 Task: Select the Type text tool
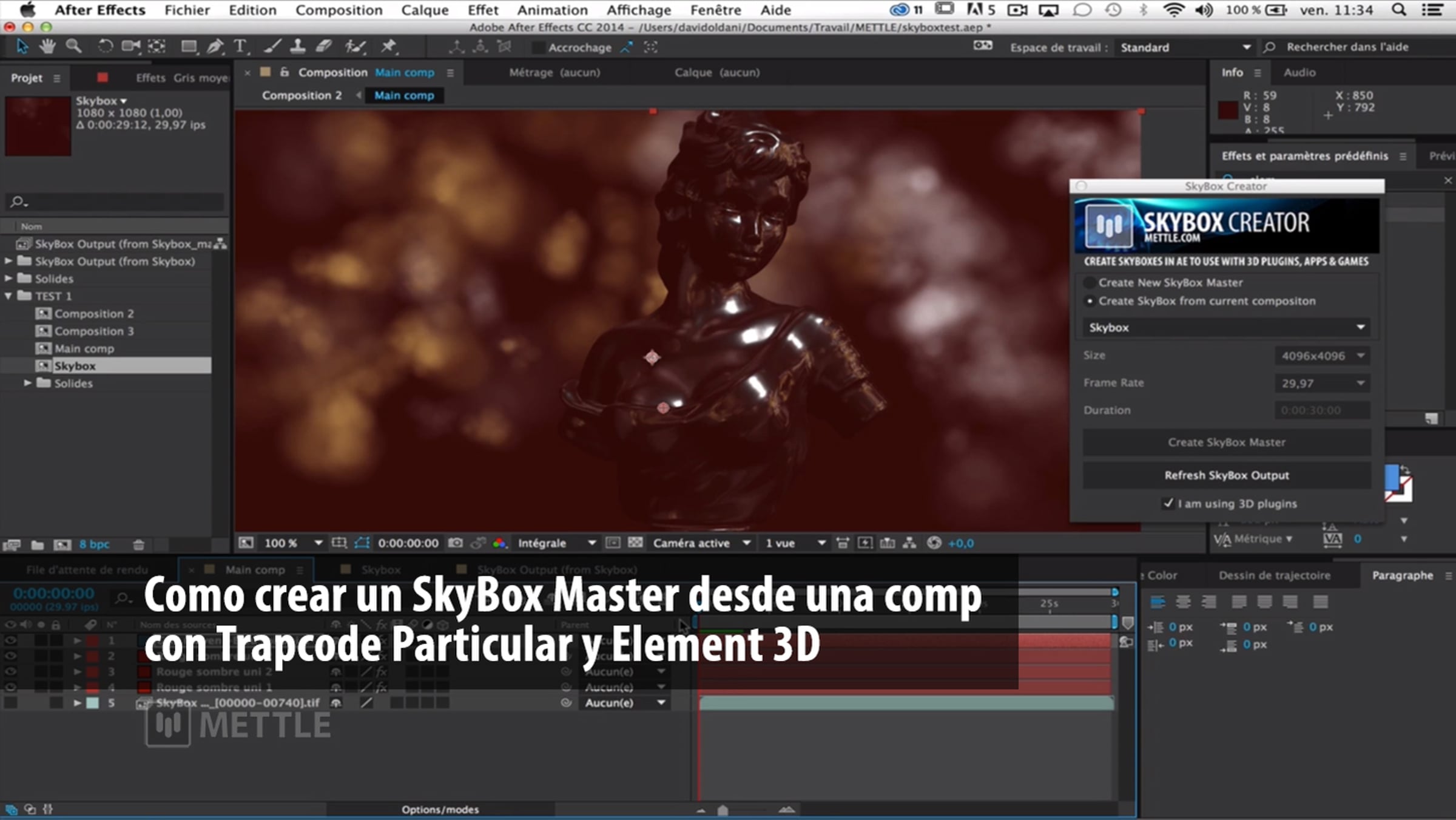[240, 47]
